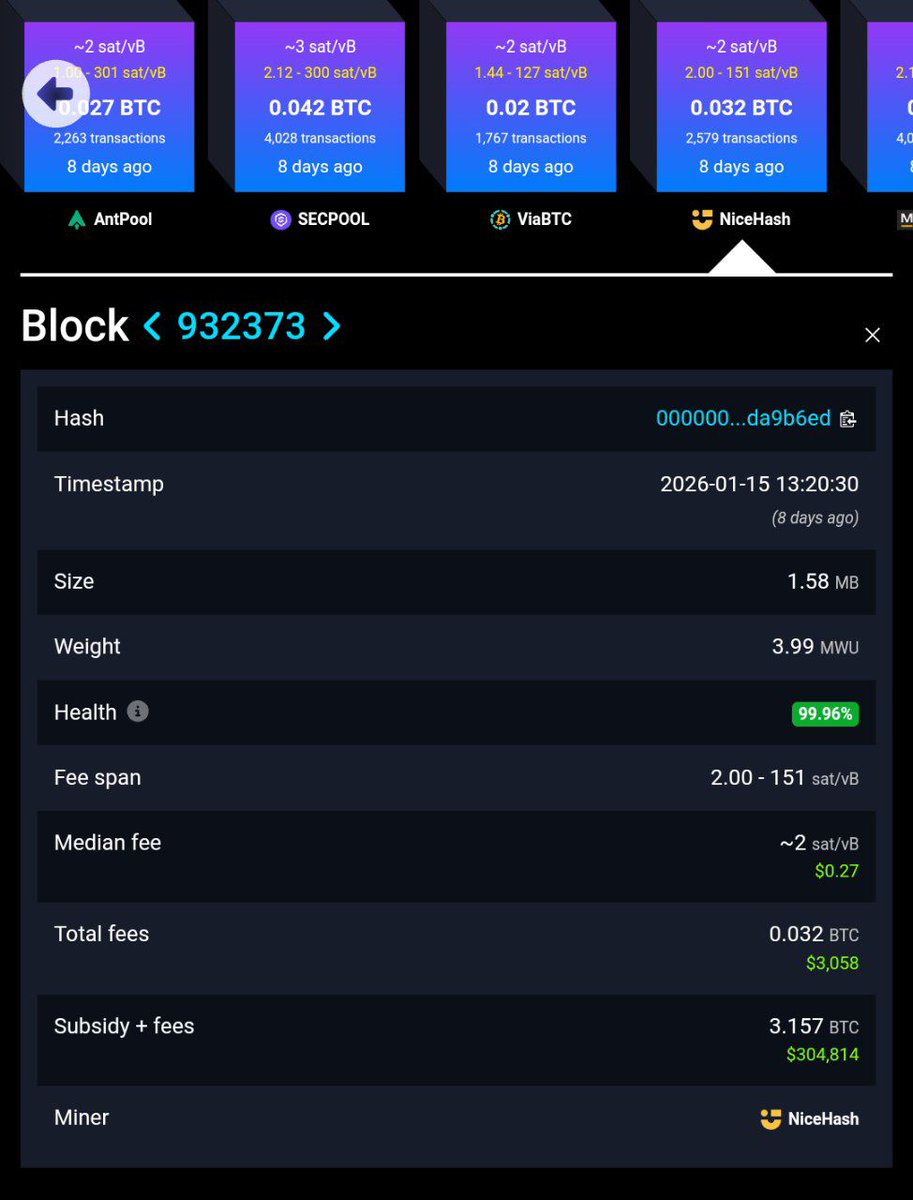Click 1,767 transactions text on ViaBTC block
The height and width of the screenshot is (1200, 913).
[531, 138]
